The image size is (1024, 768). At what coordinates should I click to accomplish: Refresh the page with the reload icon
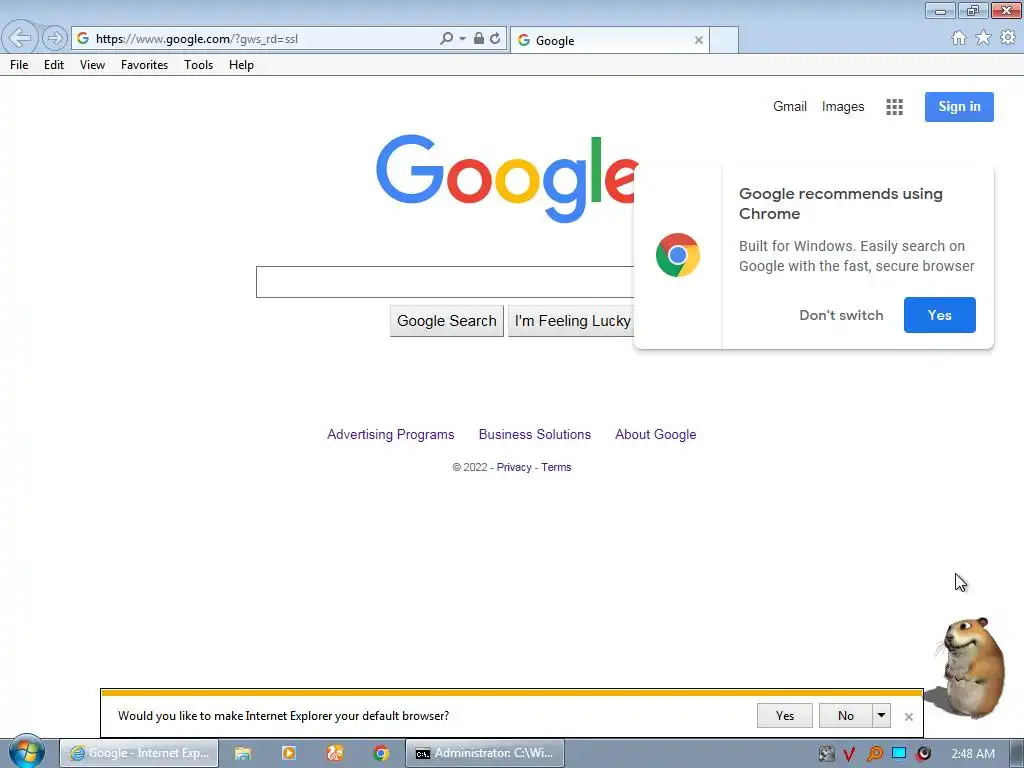tap(496, 39)
